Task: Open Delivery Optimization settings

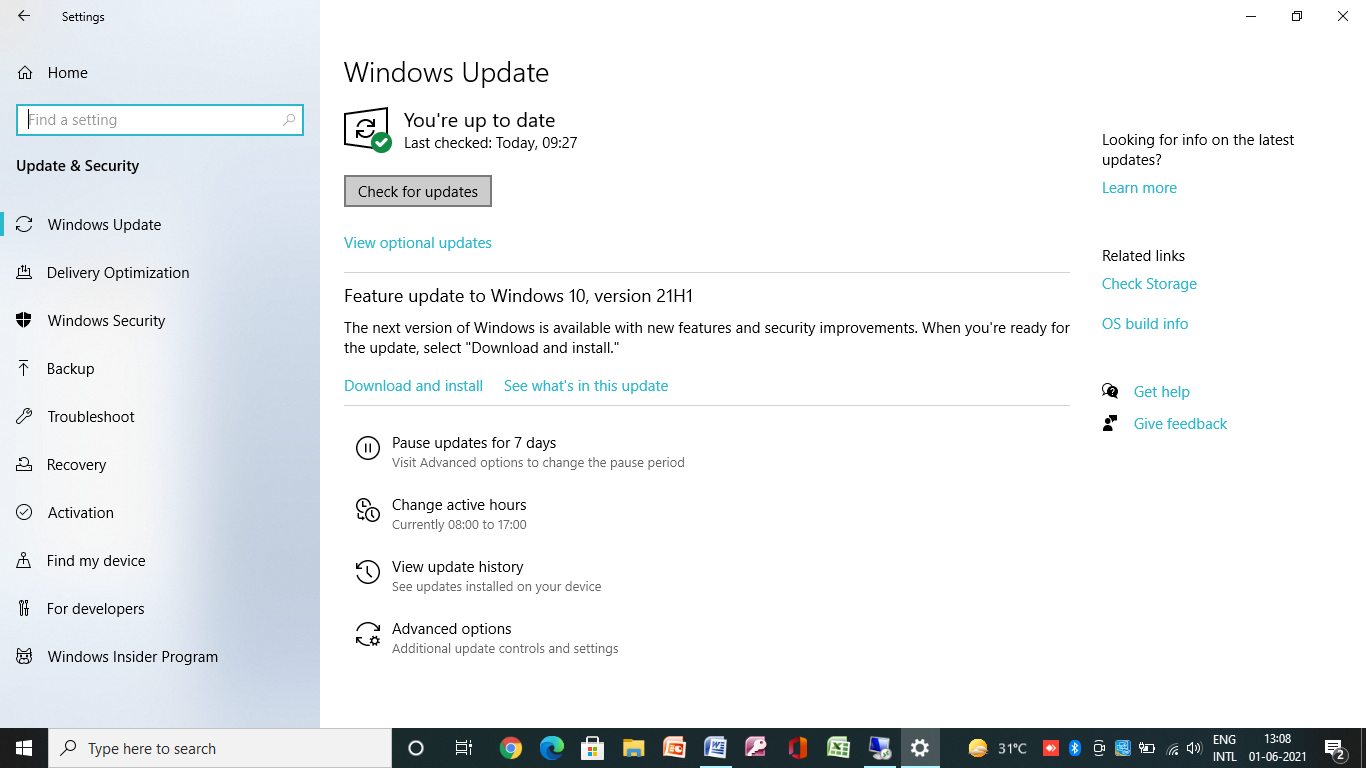Action: coord(160,272)
